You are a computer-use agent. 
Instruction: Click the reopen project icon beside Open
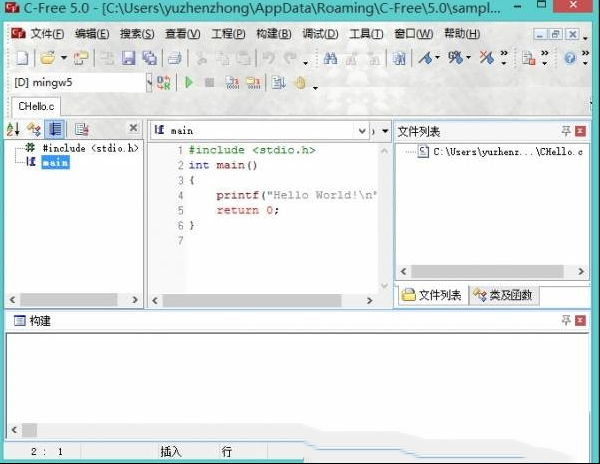click(81, 58)
